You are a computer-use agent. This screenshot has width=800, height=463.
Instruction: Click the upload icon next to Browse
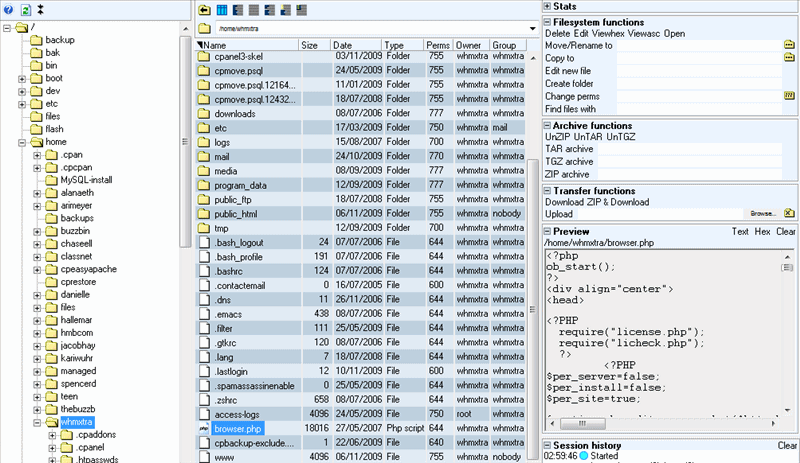tap(789, 213)
